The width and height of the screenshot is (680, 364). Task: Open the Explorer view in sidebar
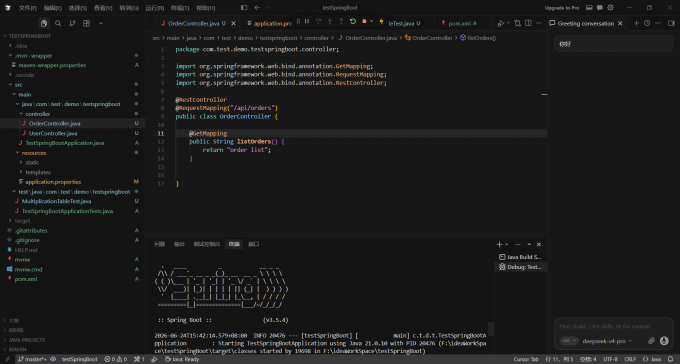click(44, 23)
